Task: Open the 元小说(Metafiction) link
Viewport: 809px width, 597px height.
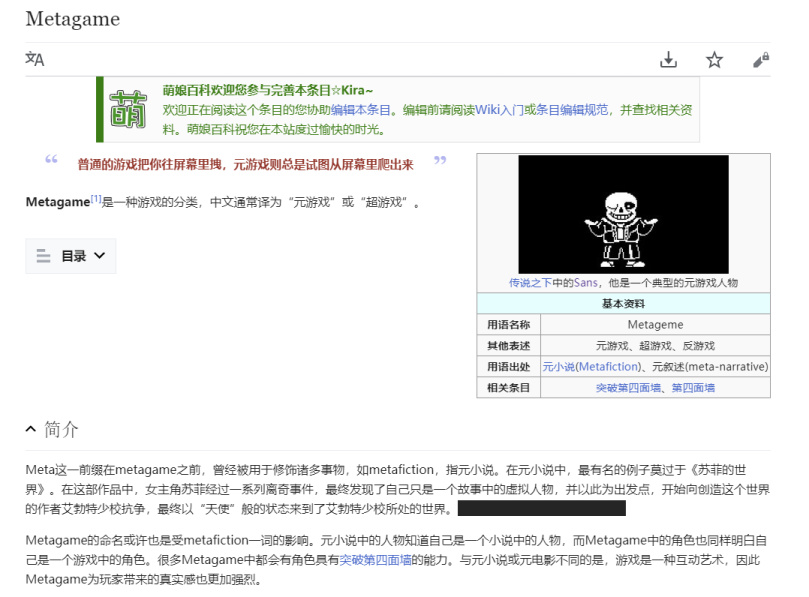Action: tap(591, 366)
